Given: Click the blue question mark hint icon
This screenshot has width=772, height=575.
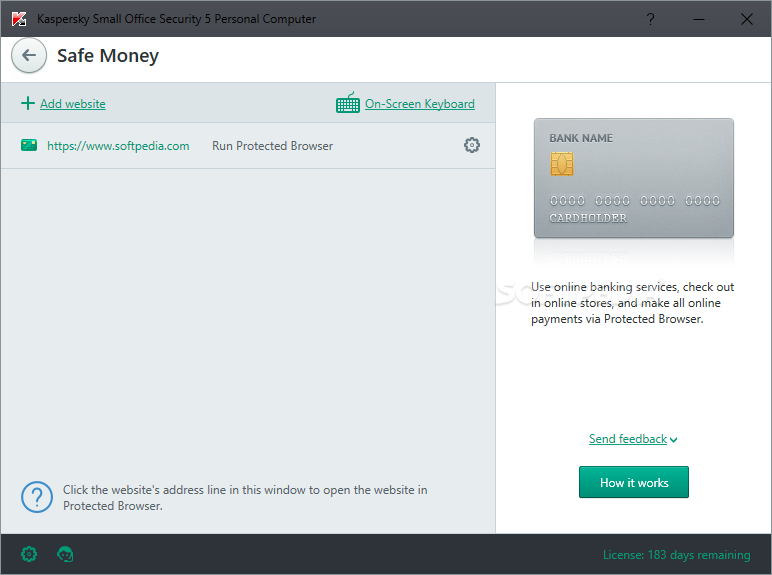Looking at the screenshot, I should coord(37,497).
